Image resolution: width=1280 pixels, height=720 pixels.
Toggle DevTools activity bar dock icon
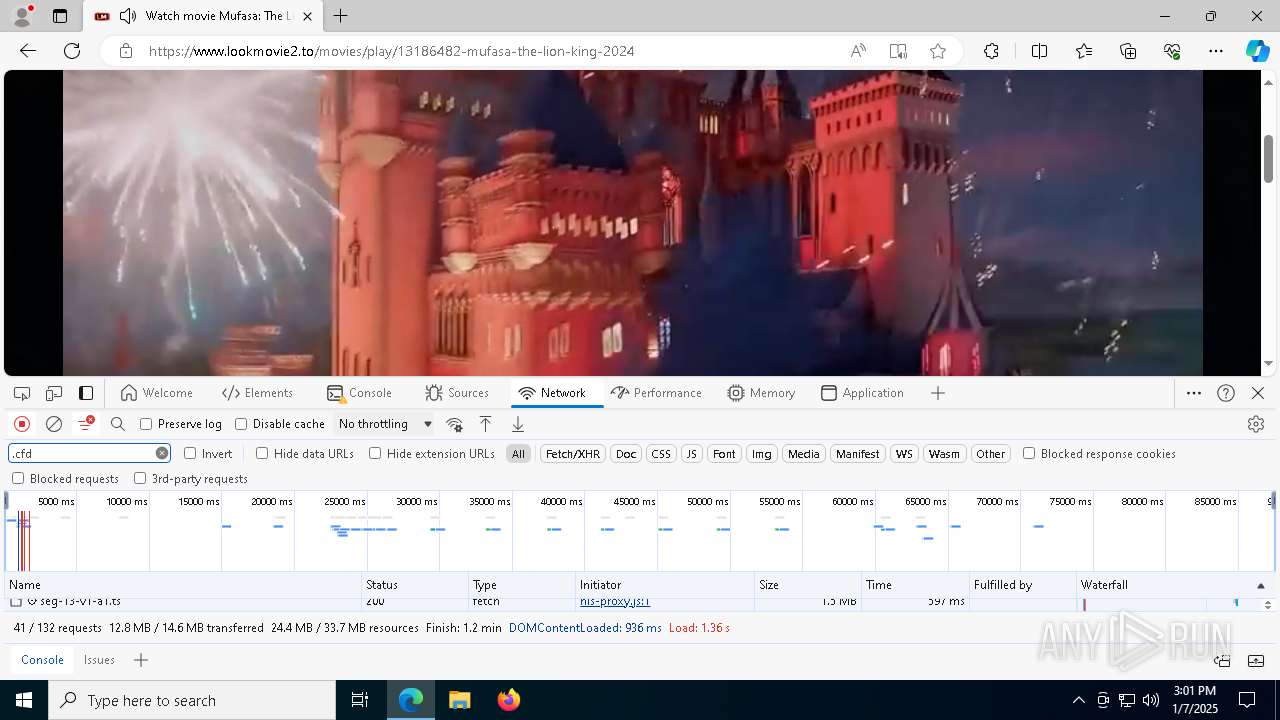coord(86,393)
